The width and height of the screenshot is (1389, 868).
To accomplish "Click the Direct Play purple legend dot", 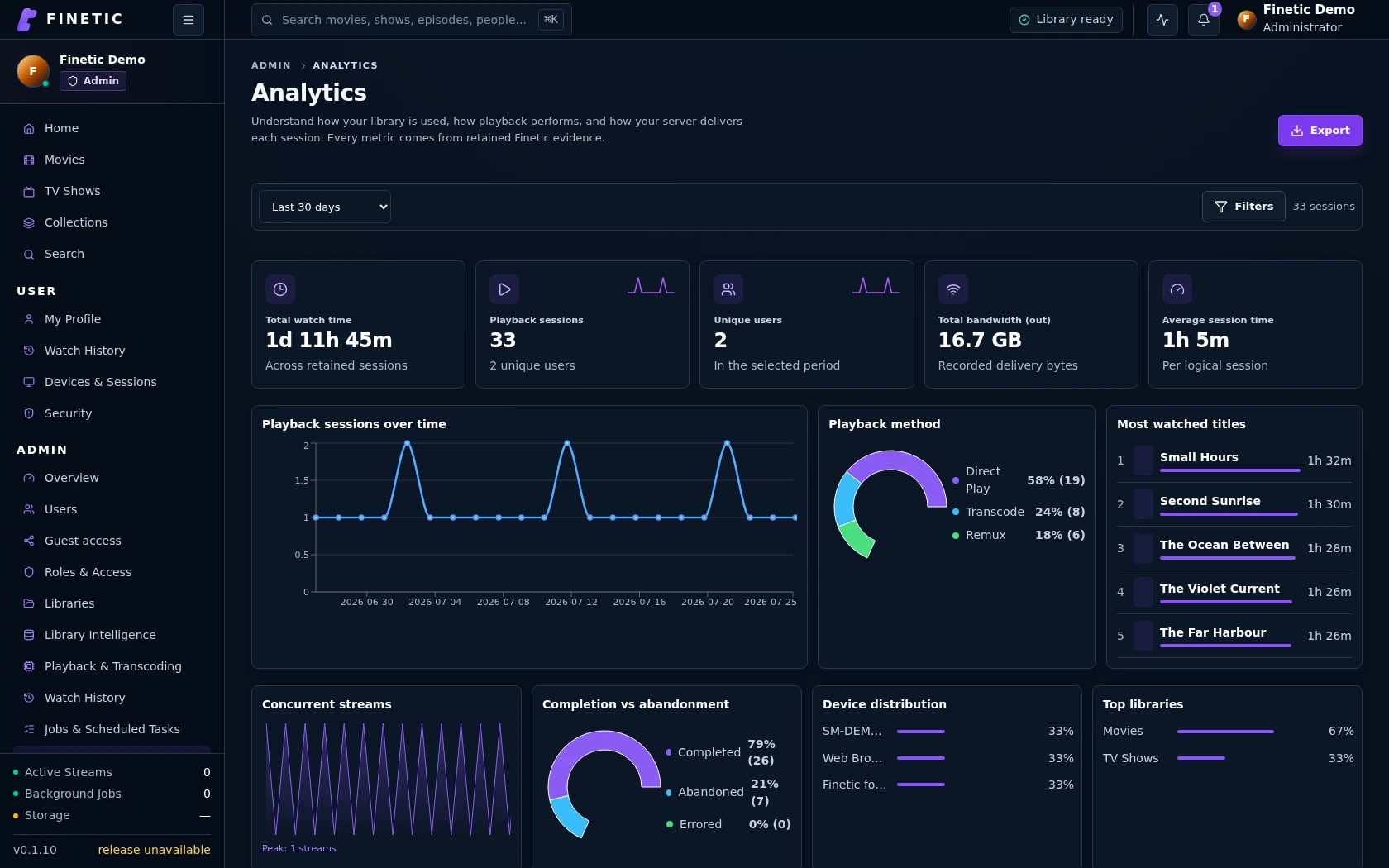I will click(956, 480).
